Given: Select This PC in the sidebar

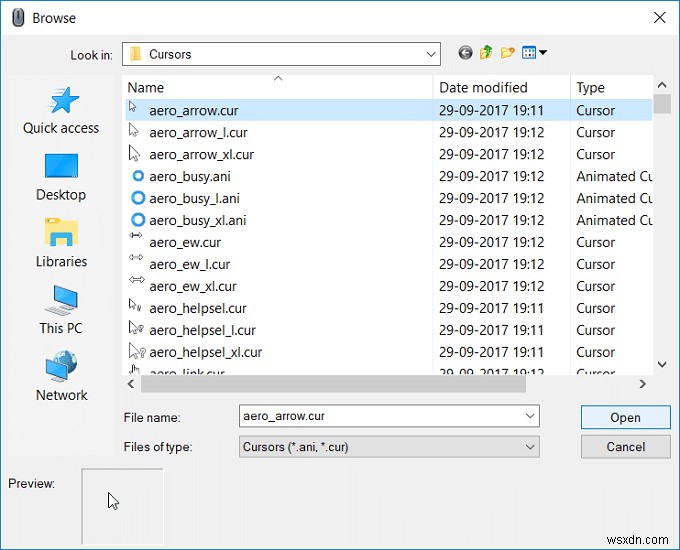Looking at the screenshot, I should tap(61, 310).
